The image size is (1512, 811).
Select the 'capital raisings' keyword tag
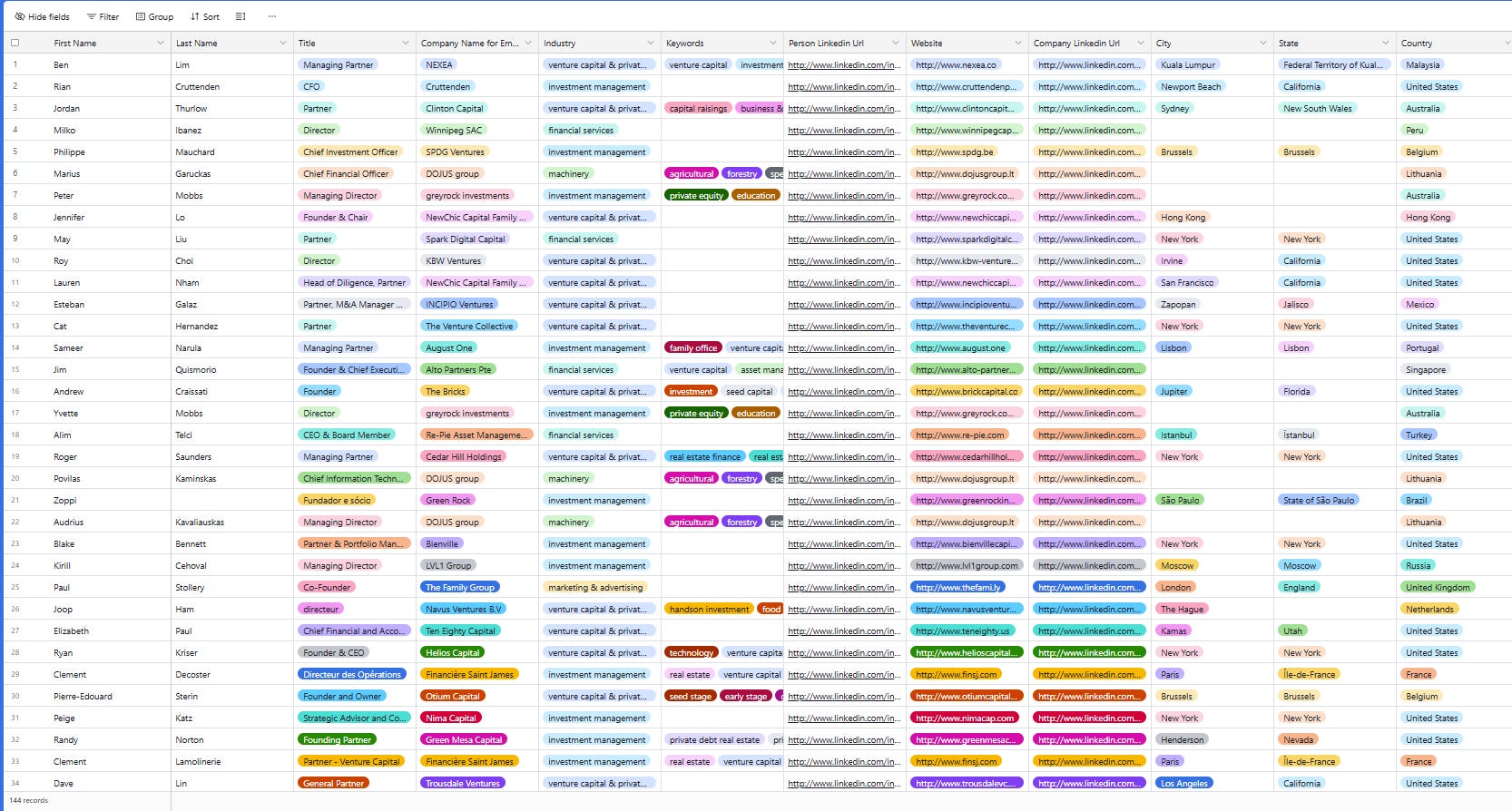[698, 109]
